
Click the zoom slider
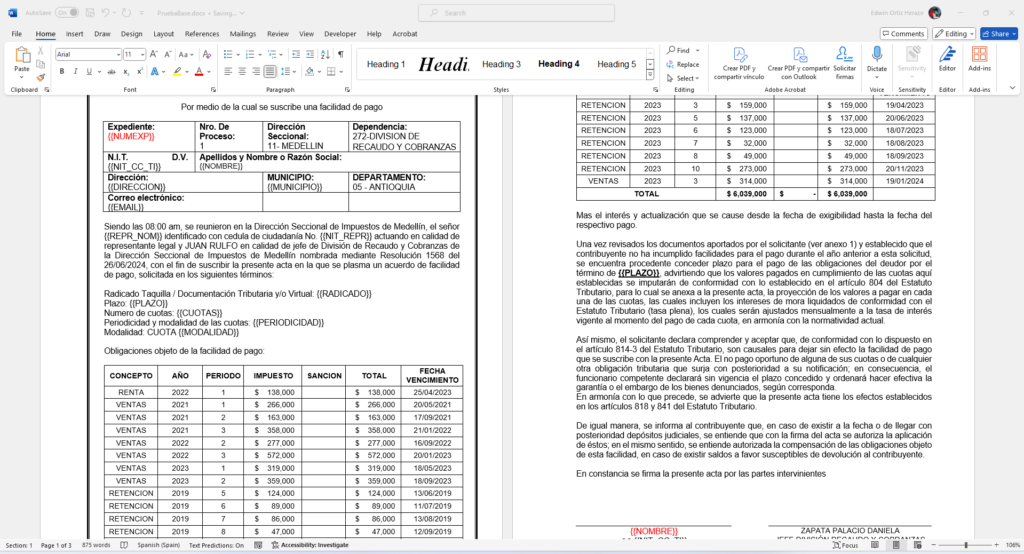965,545
